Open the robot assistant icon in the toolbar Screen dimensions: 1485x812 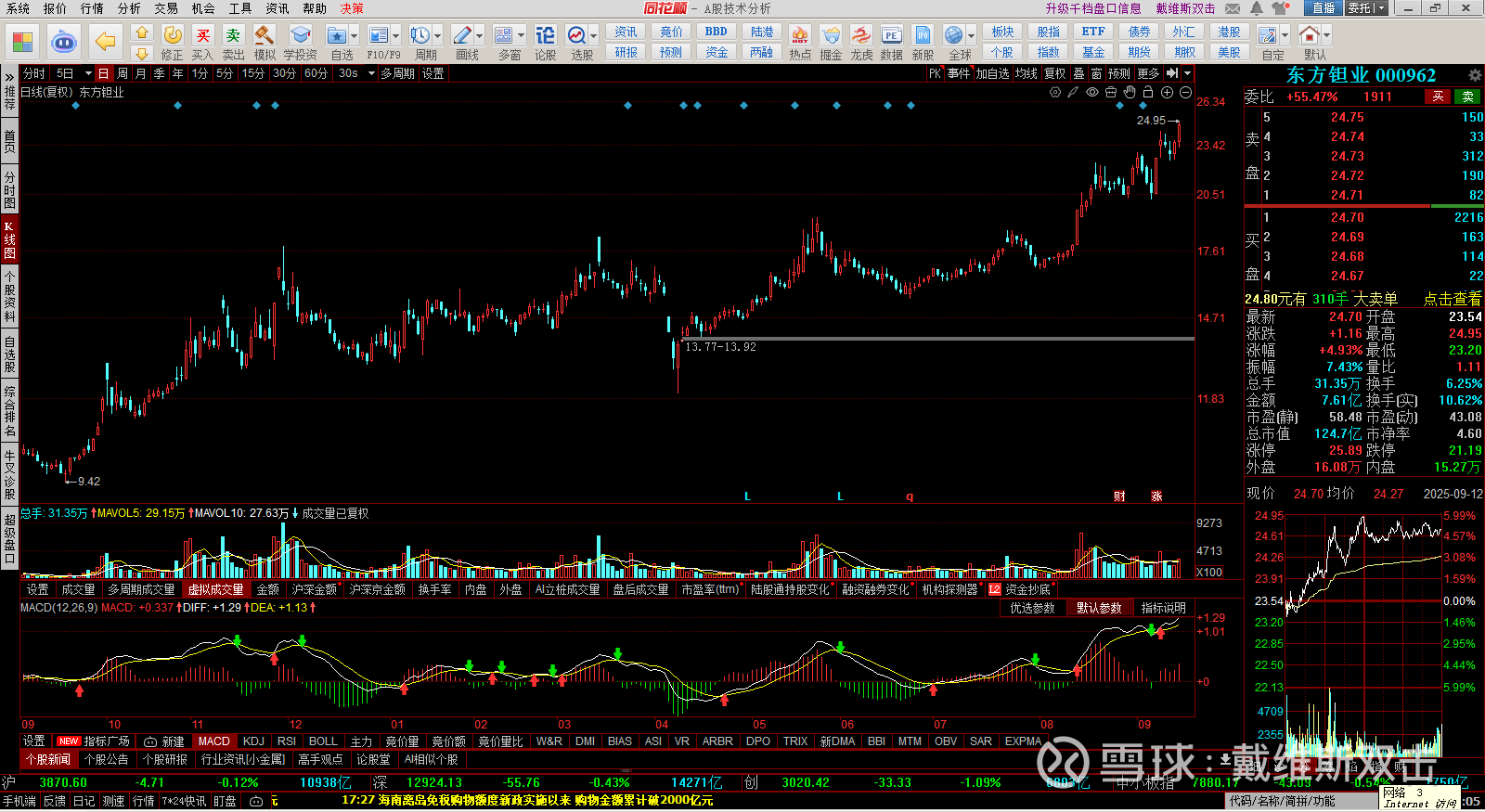tap(63, 42)
